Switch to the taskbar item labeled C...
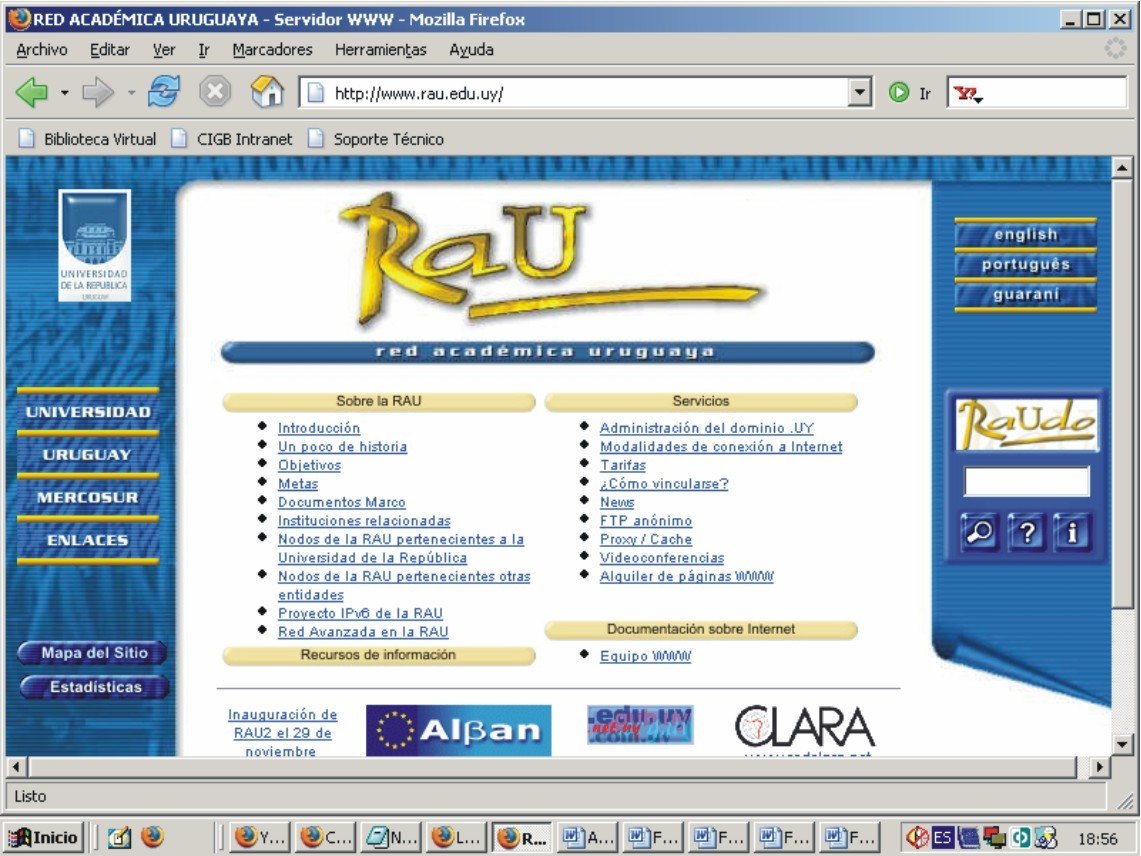The height and width of the screenshot is (856, 1141). pos(325,838)
